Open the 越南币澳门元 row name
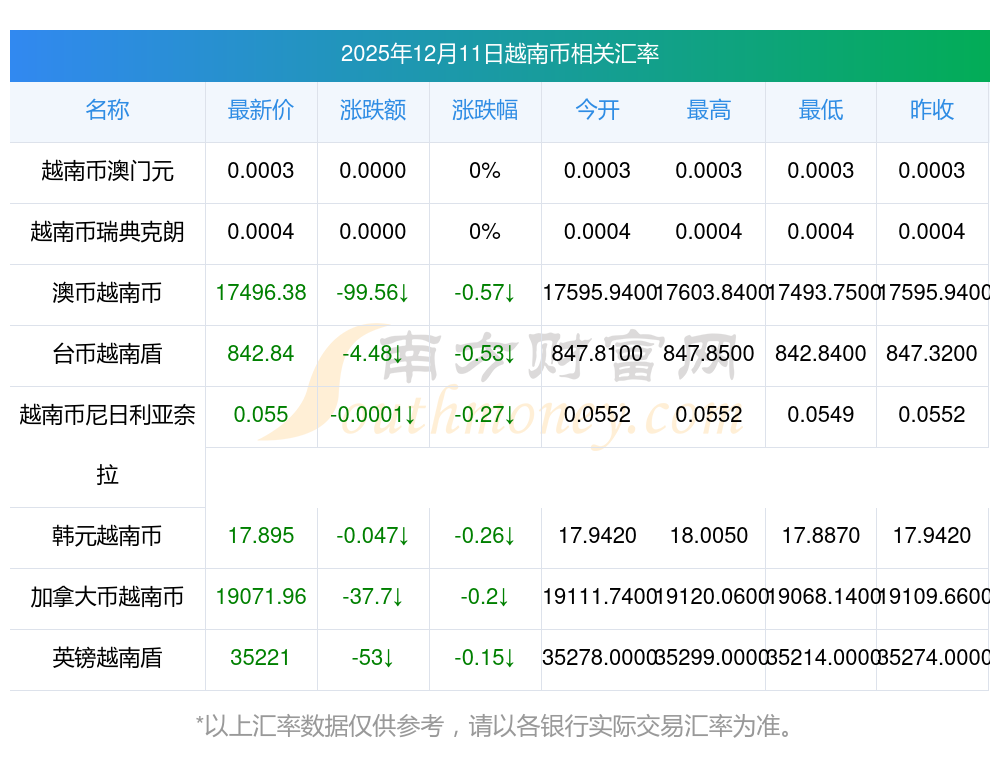Screen dimensions: 1000x757 tap(107, 171)
